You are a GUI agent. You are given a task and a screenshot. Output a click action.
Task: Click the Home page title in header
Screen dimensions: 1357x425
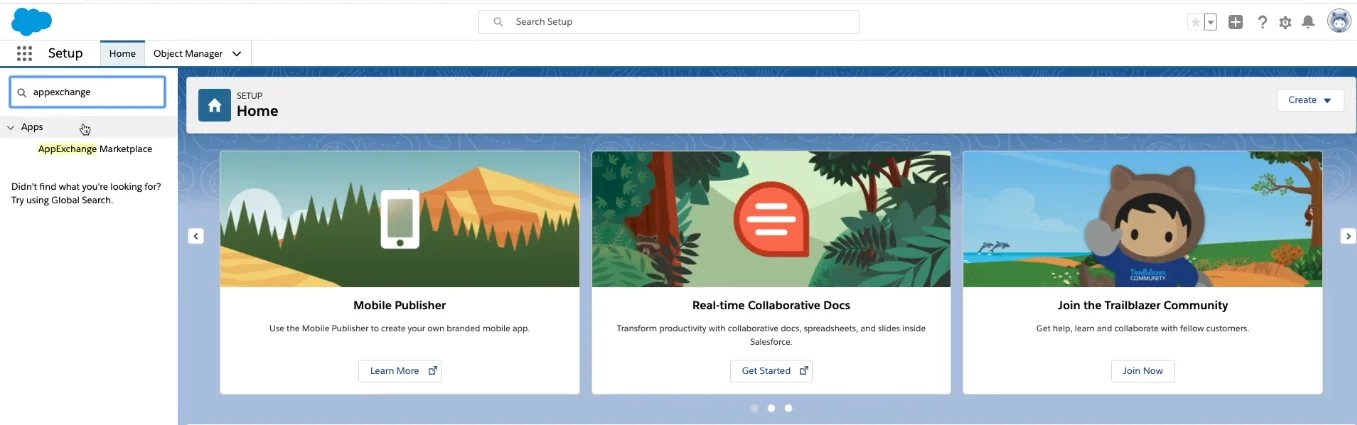point(257,111)
